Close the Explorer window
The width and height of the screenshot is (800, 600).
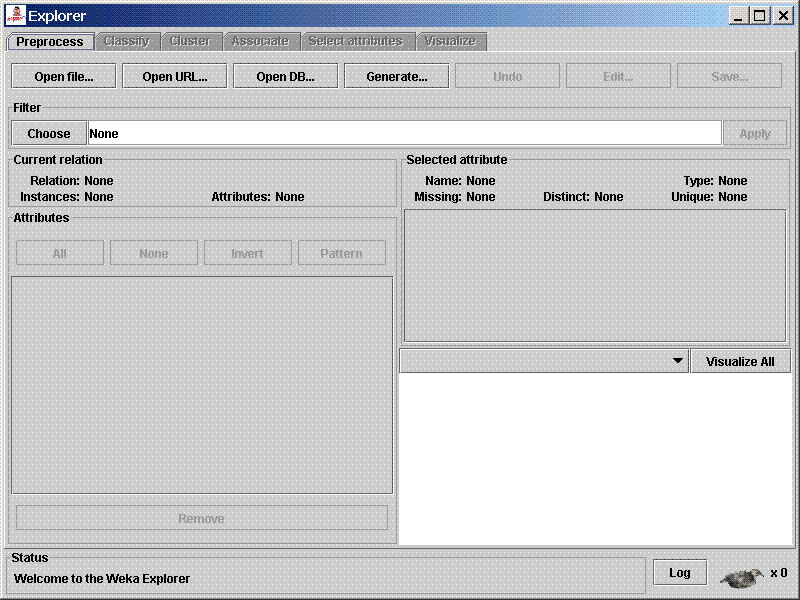point(783,16)
